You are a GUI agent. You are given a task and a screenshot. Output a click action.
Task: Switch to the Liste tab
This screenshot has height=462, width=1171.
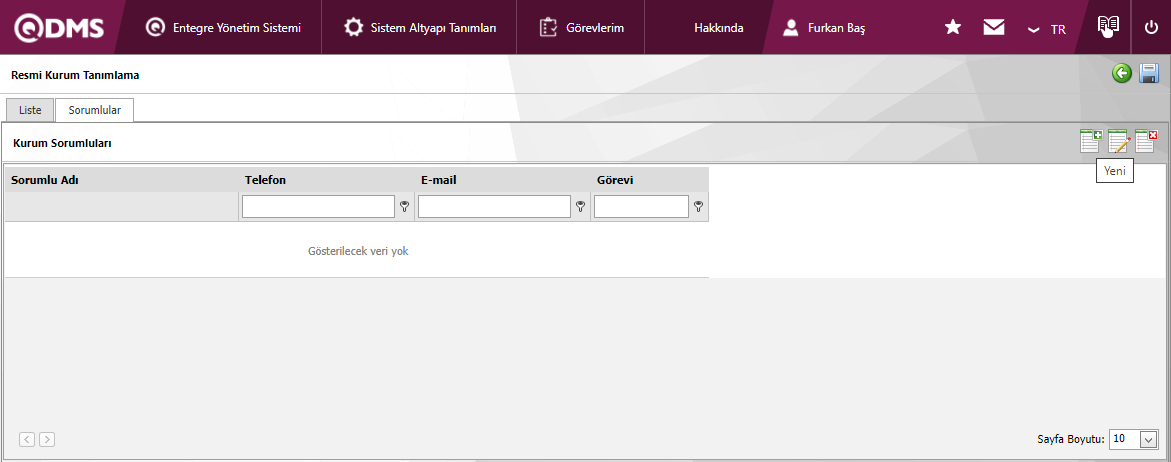(x=30, y=110)
